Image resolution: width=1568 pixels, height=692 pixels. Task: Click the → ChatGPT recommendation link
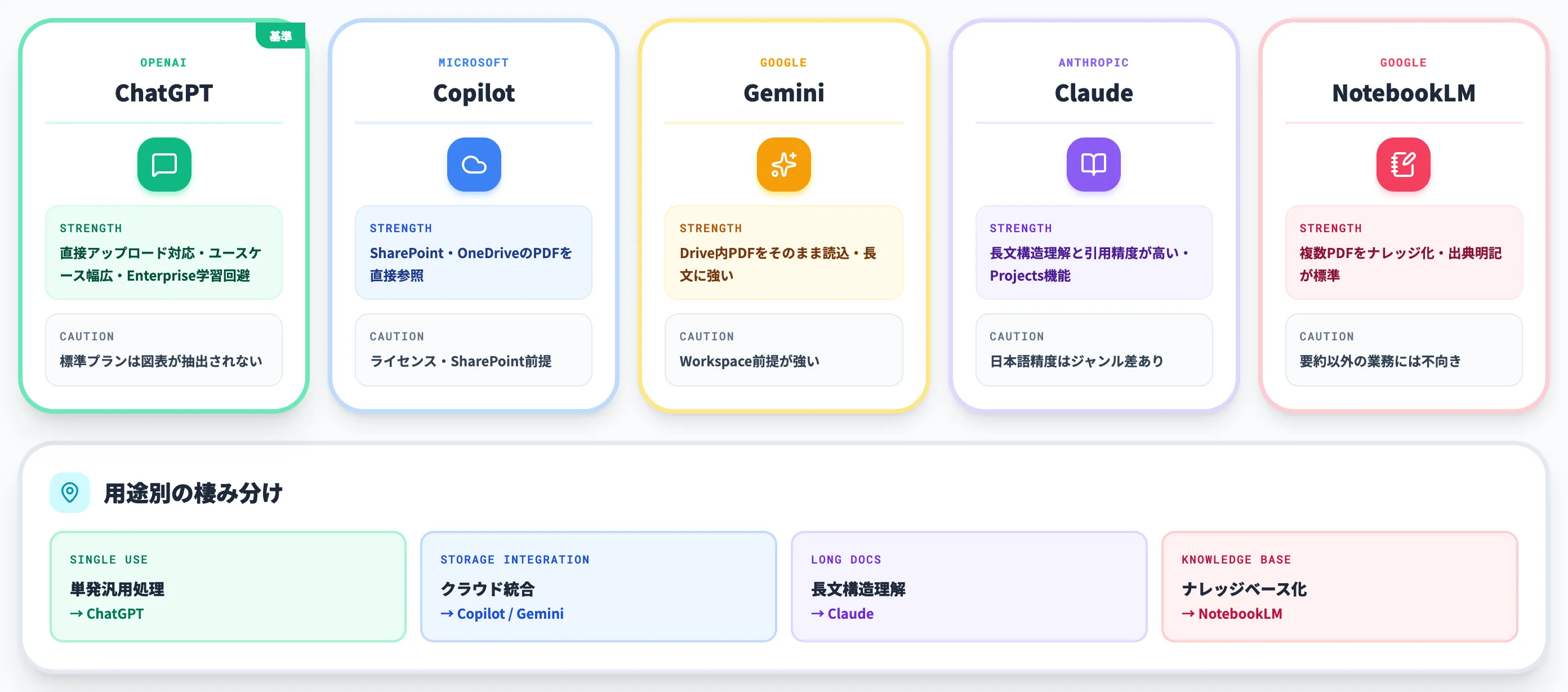click(x=106, y=614)
